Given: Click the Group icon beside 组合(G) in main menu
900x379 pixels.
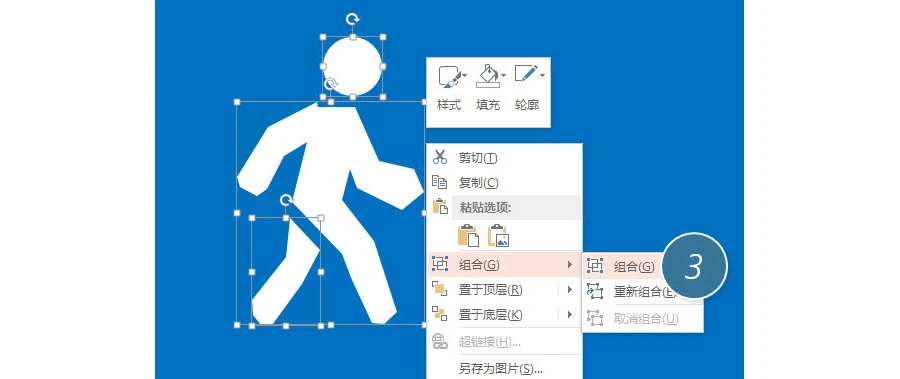Looking at the screenshot, I should [x=440, y=264].
